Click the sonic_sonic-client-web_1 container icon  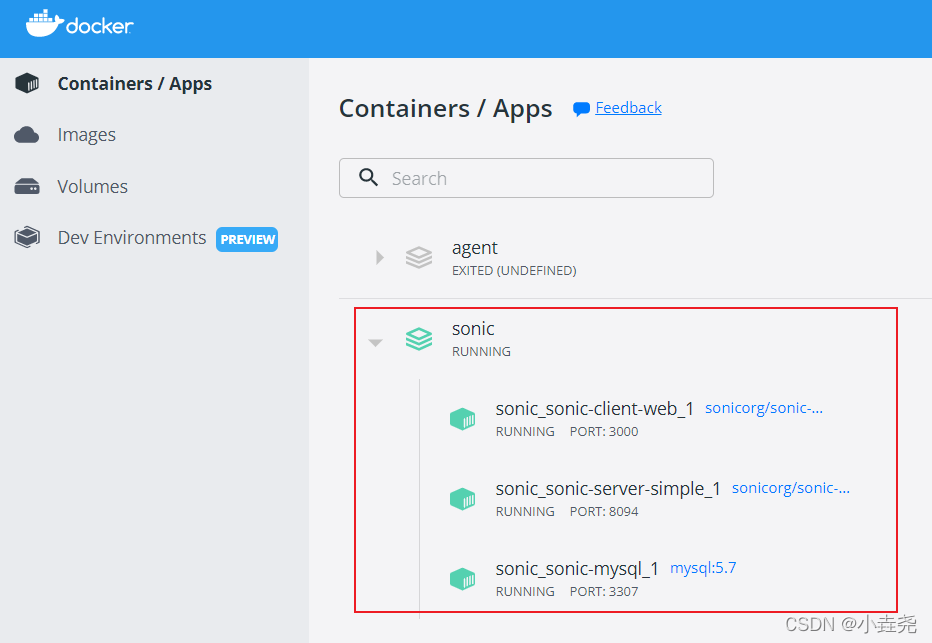point(462,419)
